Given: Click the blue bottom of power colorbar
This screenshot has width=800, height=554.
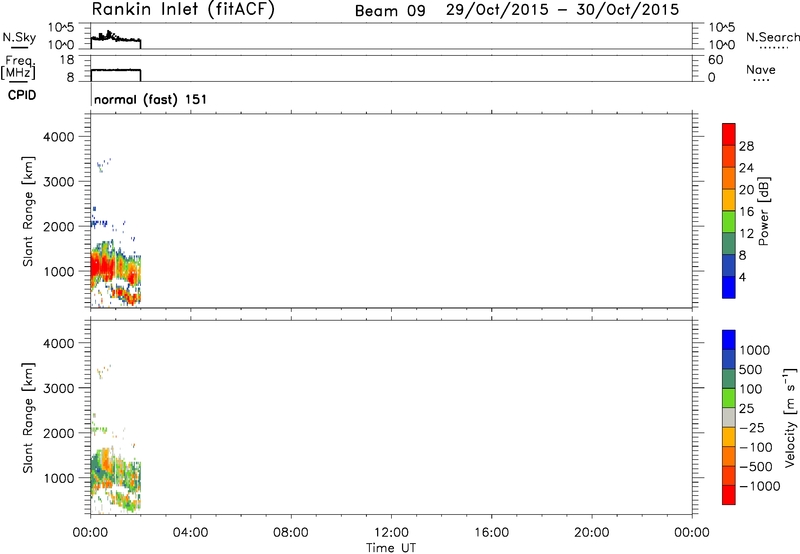Looking at the screenshot, I should (x=729, y=287).
